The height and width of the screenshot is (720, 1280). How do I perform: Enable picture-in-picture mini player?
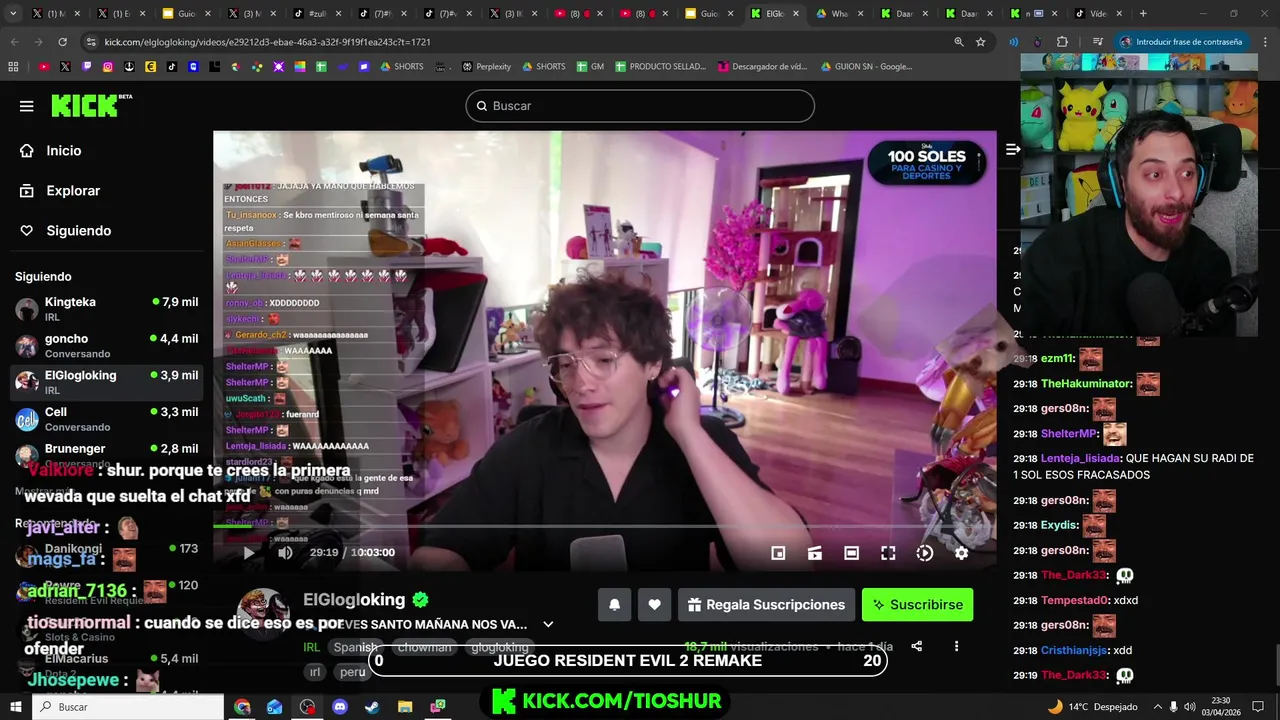click(778, 553)
